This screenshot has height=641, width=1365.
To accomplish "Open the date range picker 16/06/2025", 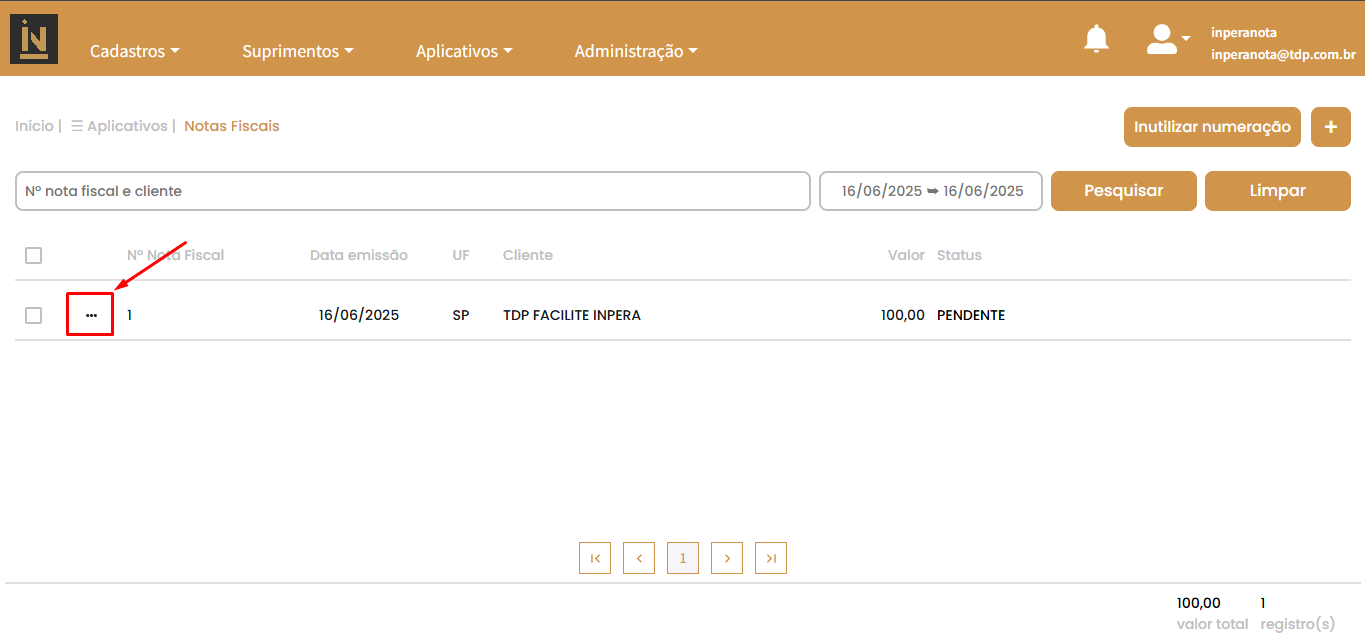I will [931, 191].
